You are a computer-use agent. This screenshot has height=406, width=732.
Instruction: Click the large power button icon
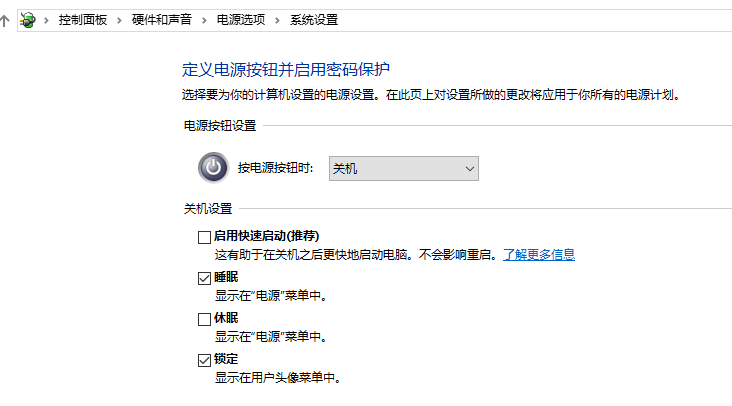tap(212, 168)
